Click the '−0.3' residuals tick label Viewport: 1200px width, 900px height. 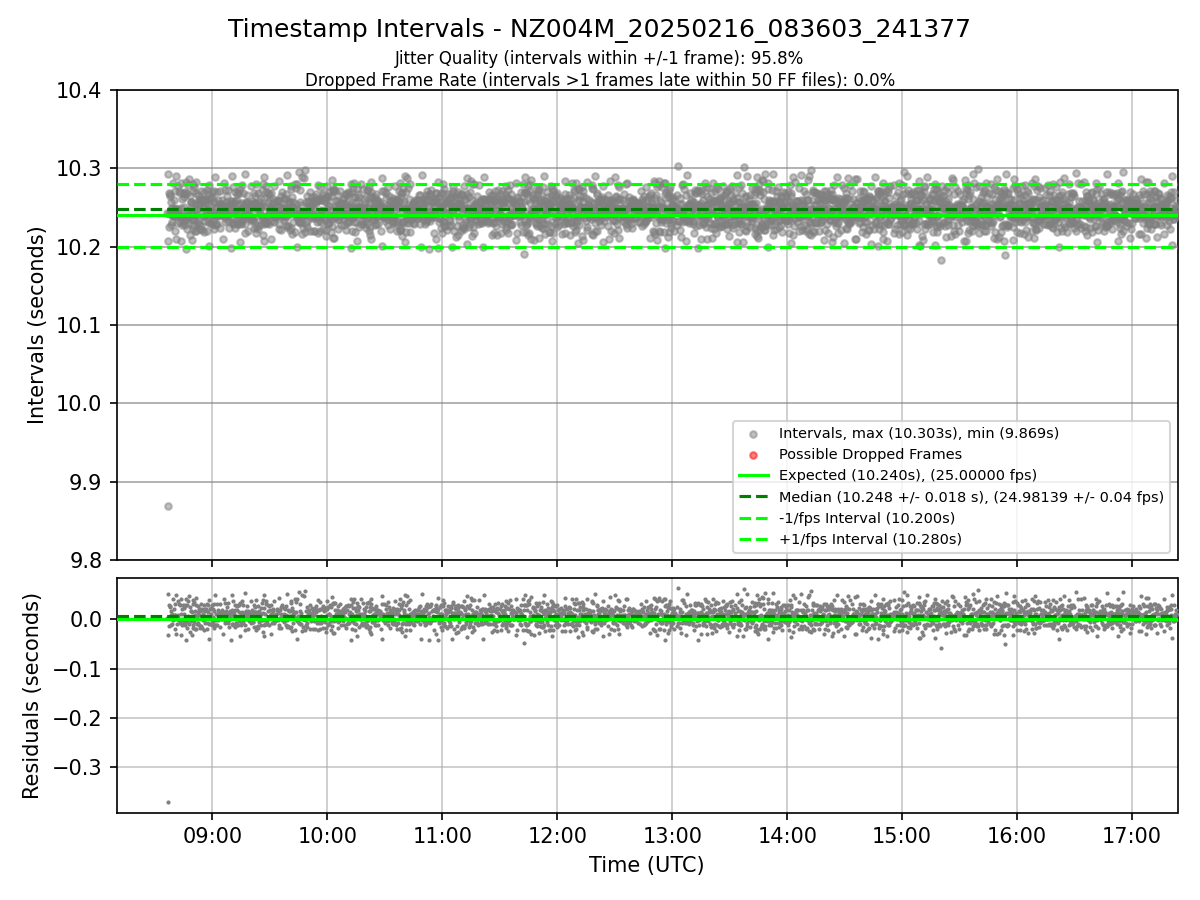pyautogui.click(x=79, y=767)
